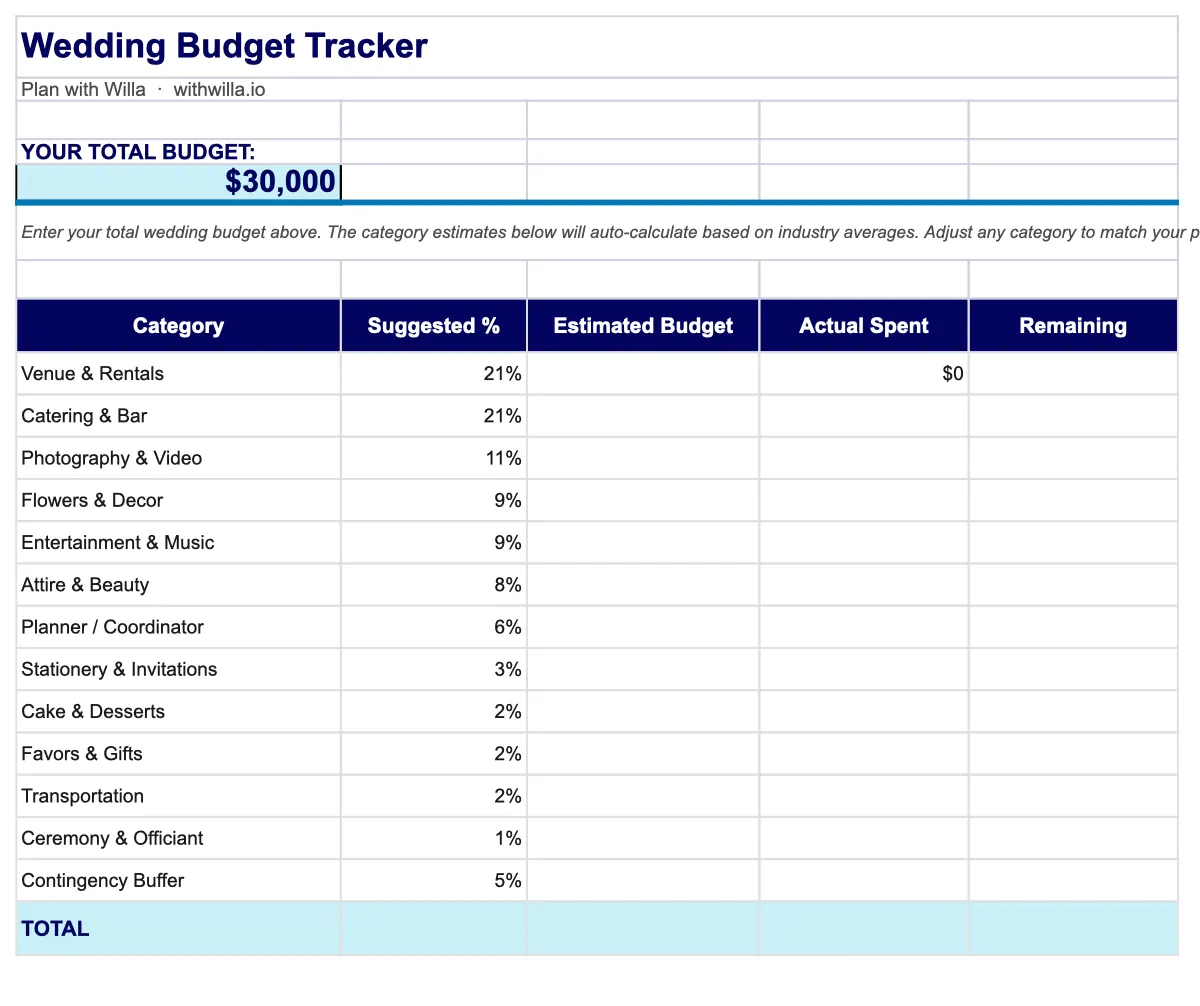The width and height of the screenshot is (1200, 1006).
Task: Select the TOTAL row label cell
Action: coord(178,929)
